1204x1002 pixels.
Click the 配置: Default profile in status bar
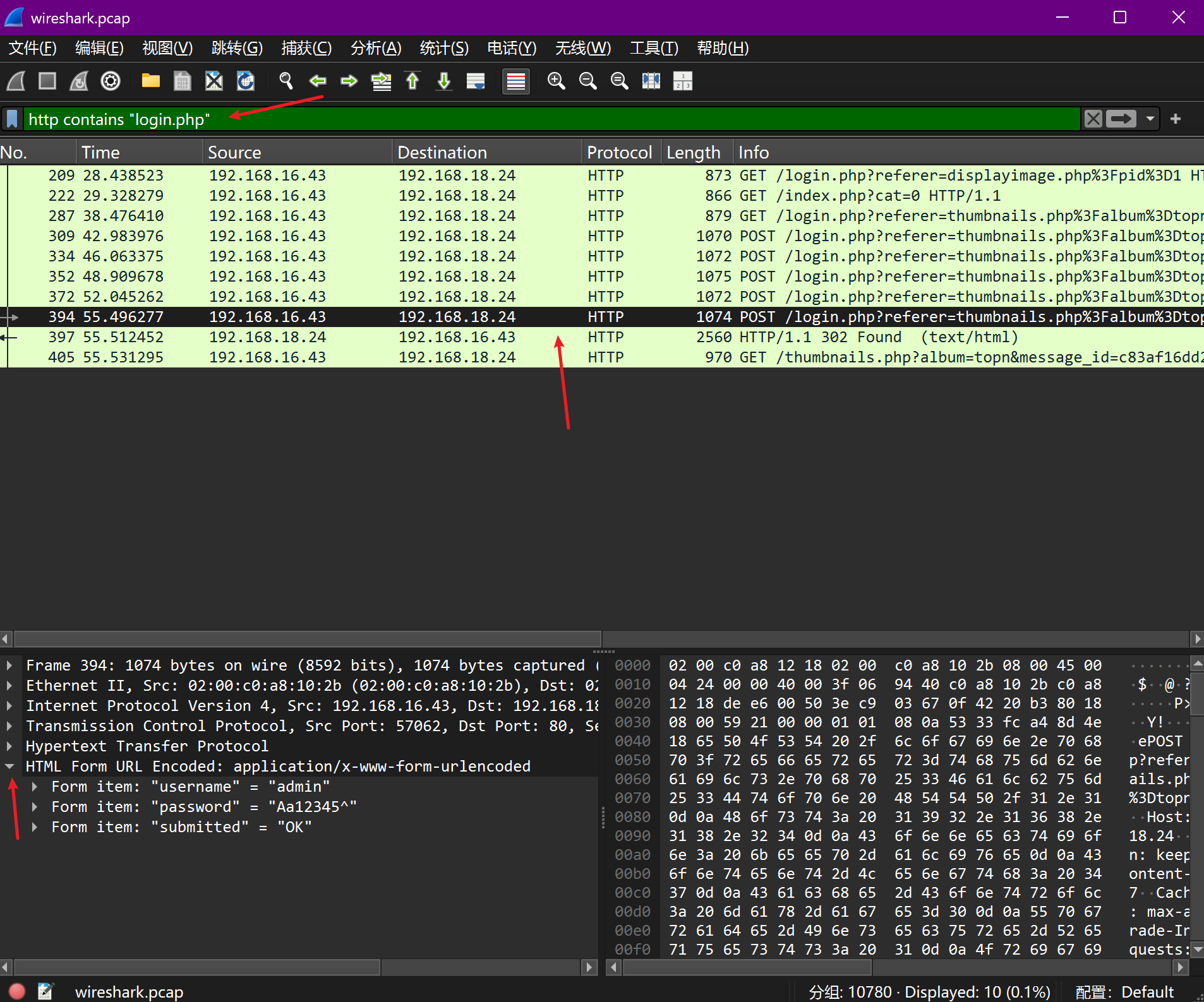(x=1124, y=992)
